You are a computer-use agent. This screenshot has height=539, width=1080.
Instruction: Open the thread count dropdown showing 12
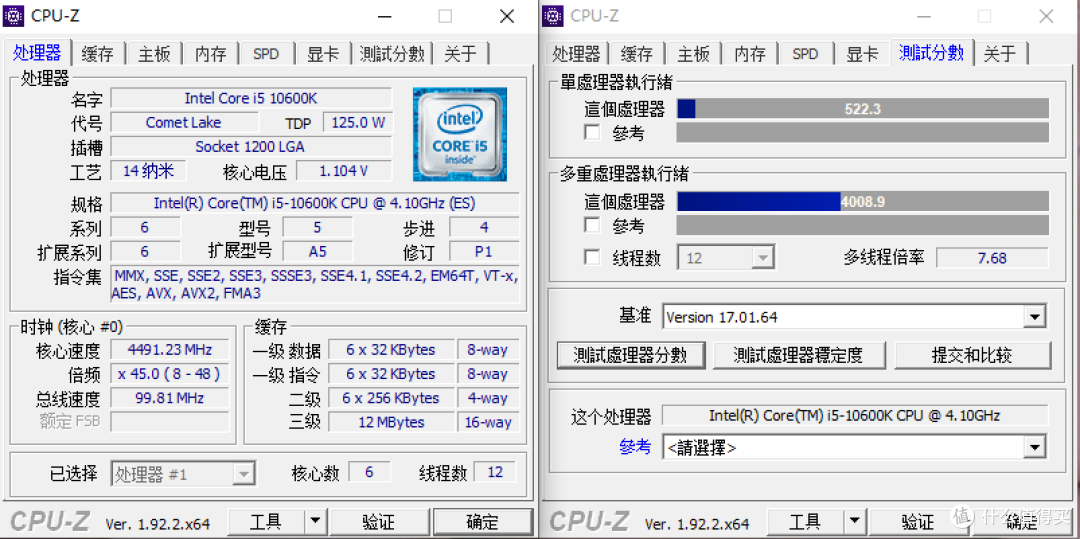pos(726,258)
